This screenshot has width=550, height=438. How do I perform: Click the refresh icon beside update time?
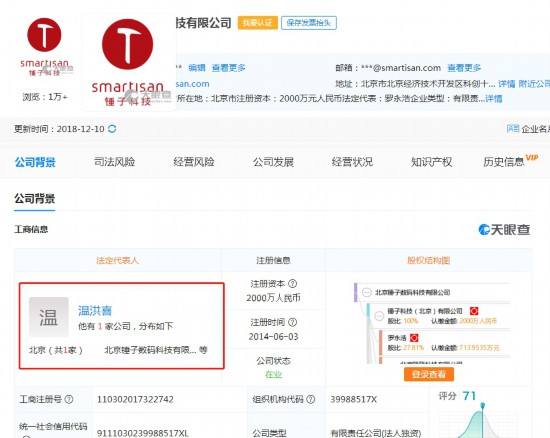tap(112, 129)
